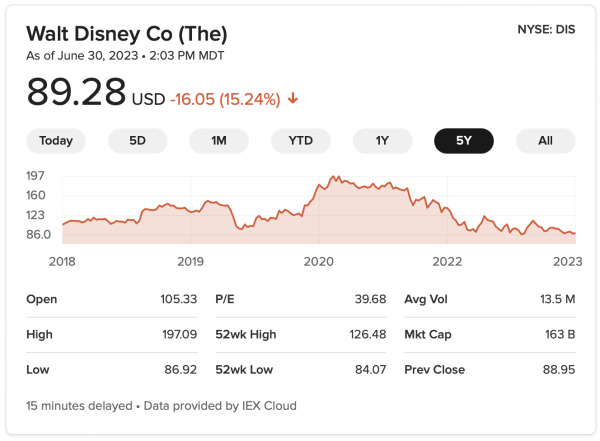Show All-time price history
The height and width of the screenshot is (441, 600).
pyautogui.click(x=545, y=141)
